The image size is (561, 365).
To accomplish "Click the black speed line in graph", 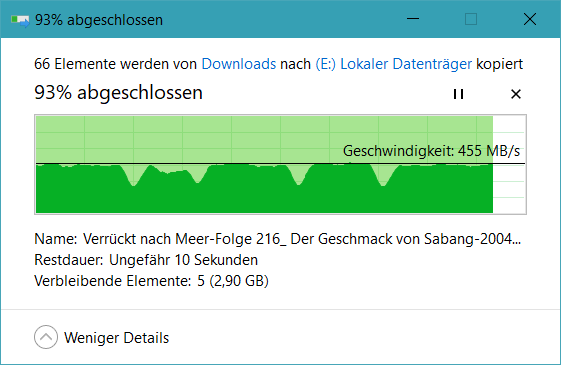I will point(280,164).
